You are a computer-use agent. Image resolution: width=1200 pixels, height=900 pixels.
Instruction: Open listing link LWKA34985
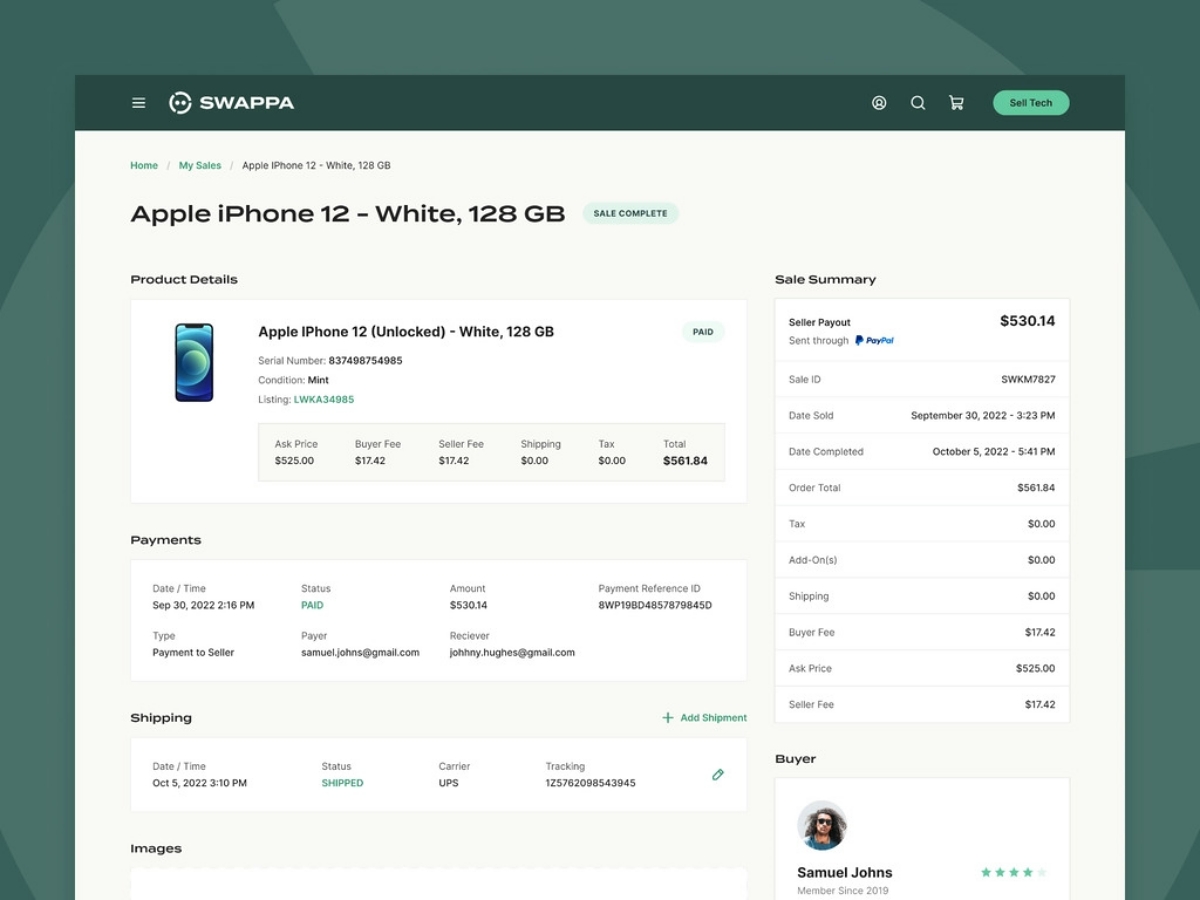click(324, 400)
